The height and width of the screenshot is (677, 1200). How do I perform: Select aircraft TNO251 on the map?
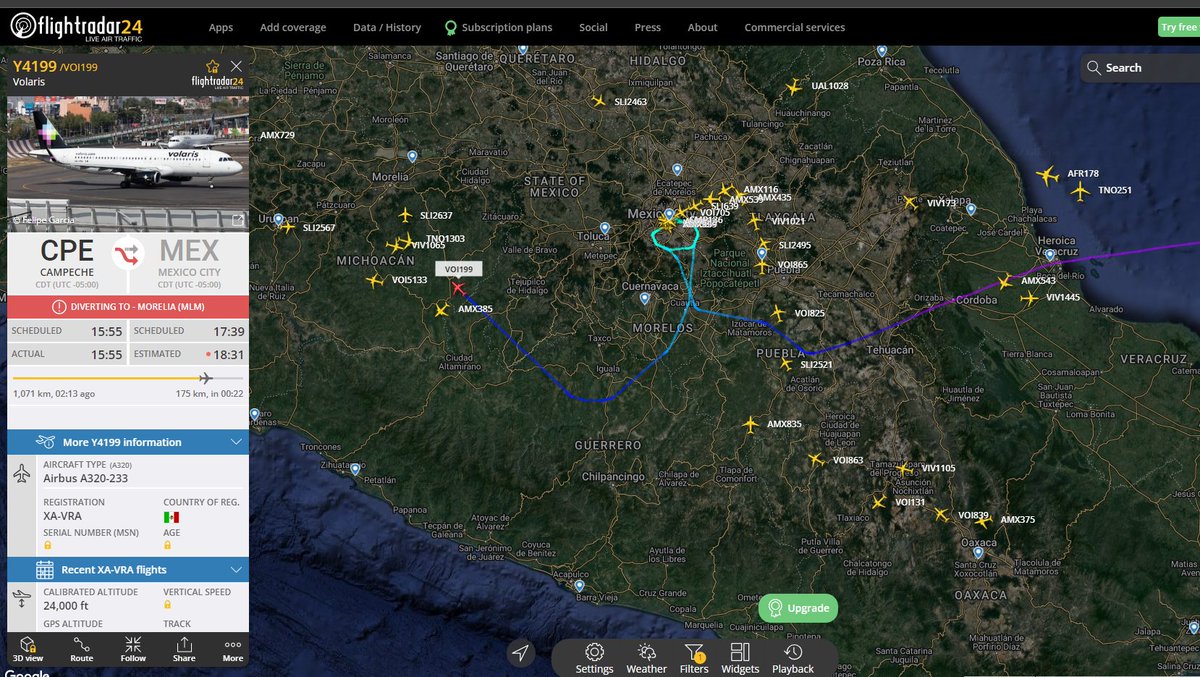coord(1079,191)
